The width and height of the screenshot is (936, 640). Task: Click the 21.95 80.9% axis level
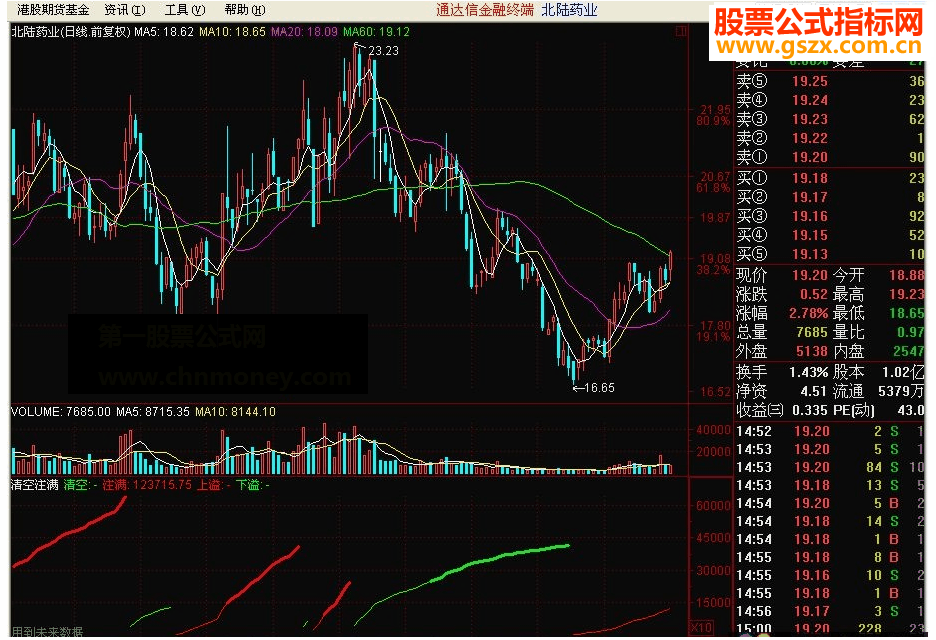(715, 115)
